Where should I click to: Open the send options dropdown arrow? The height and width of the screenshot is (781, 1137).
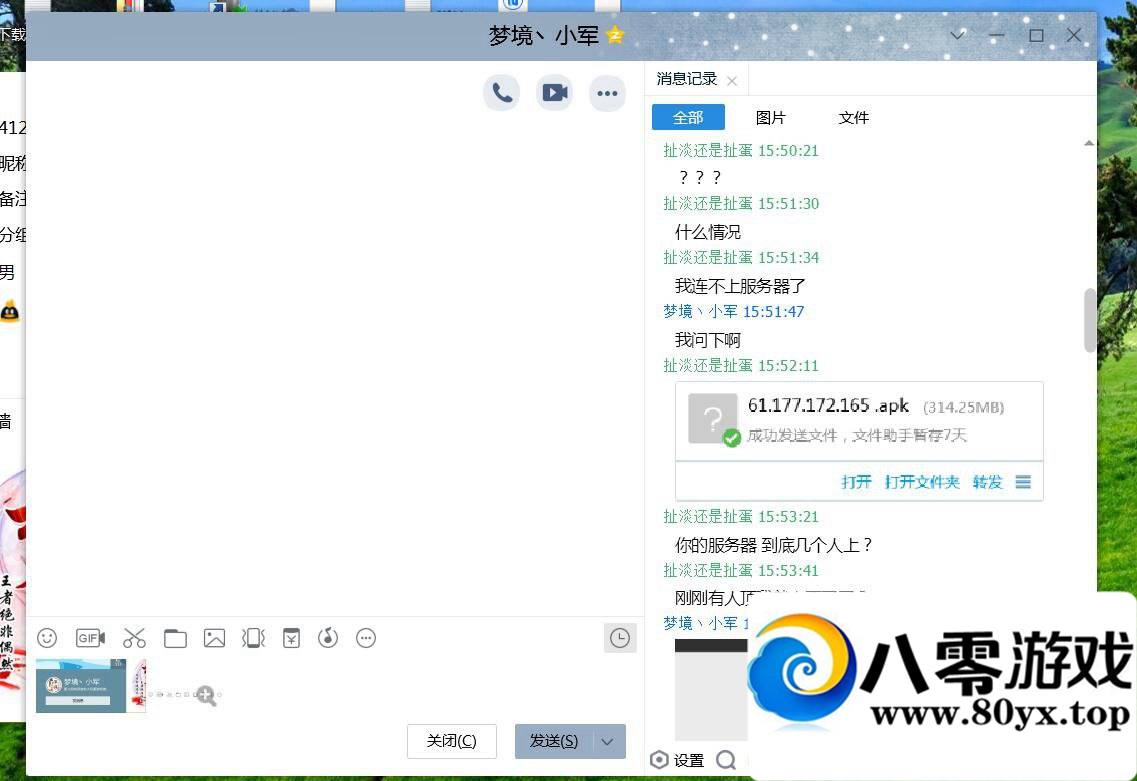[606, 741]
